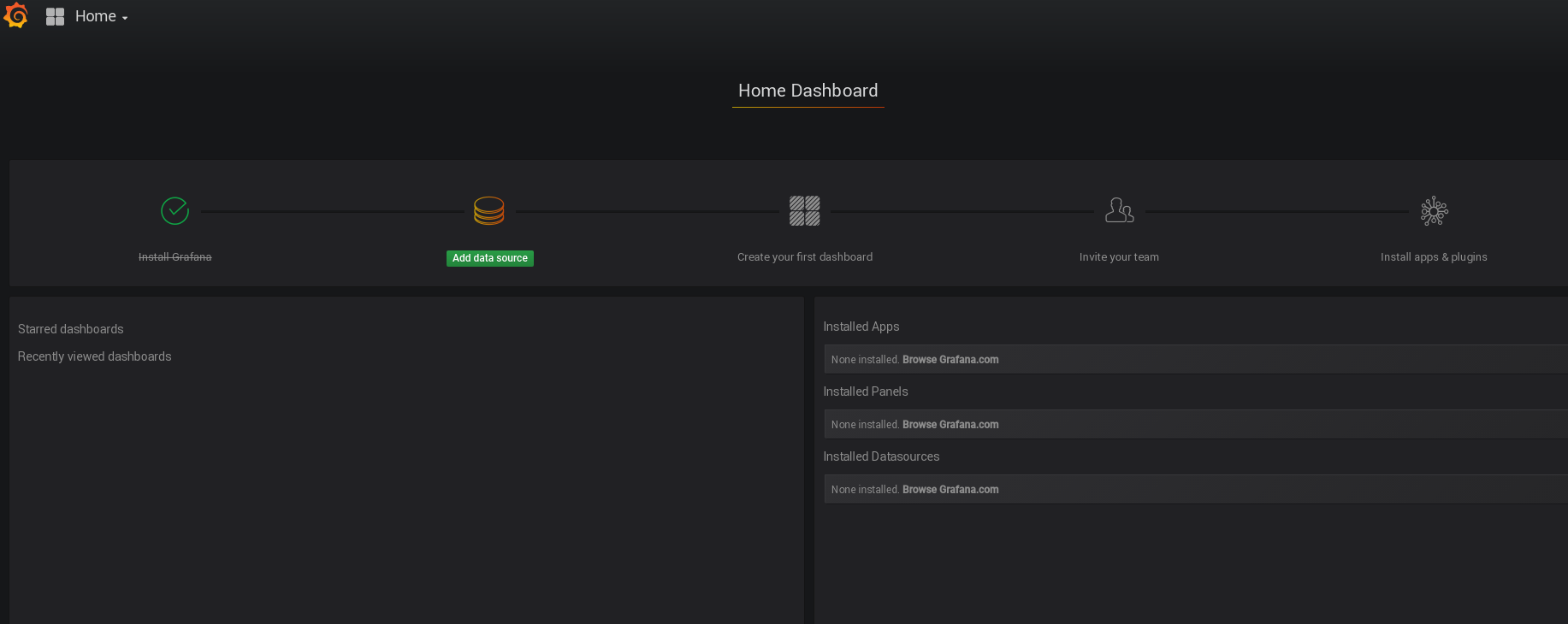Image resolution: width=1568 pixels, height=624 pixels.
Task: Click the orange database data source icon
Action: (489, 210)
